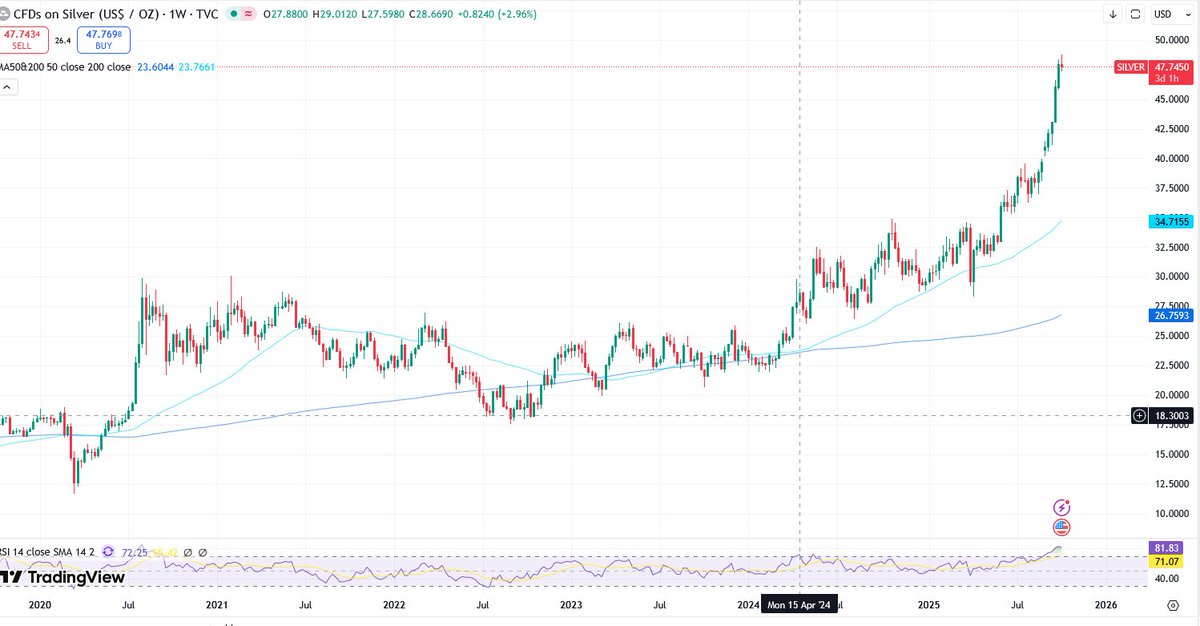1200x626 pixels.
Task: Click the 23.7661 MA200 value in legend
Action: tap(199, 67)
